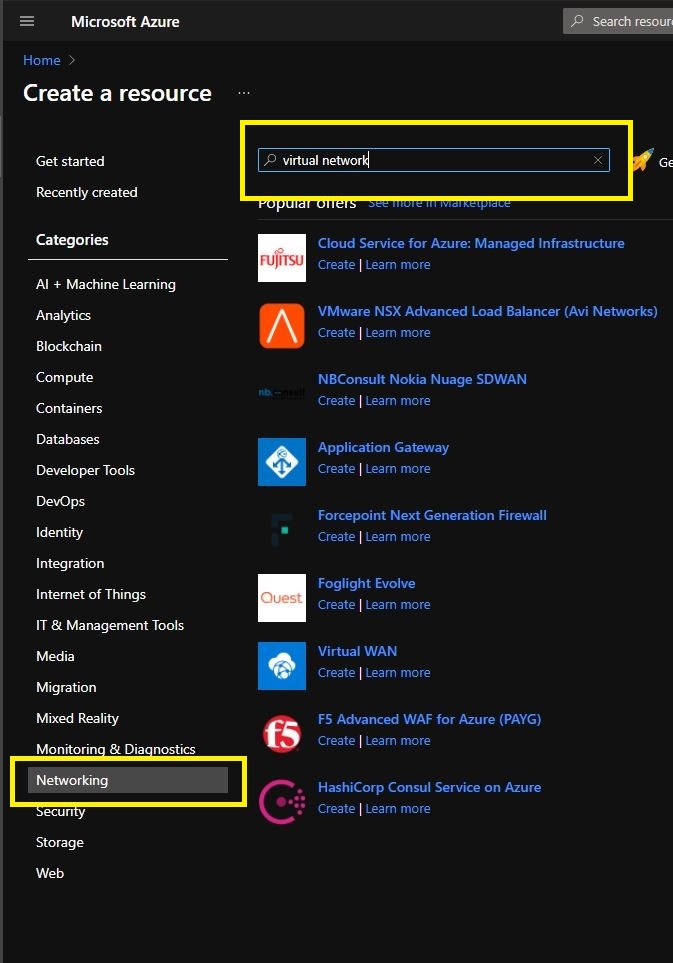Choose the Mixed Reality category
This screenshot has width=673, height=963.
click(77, 719)
